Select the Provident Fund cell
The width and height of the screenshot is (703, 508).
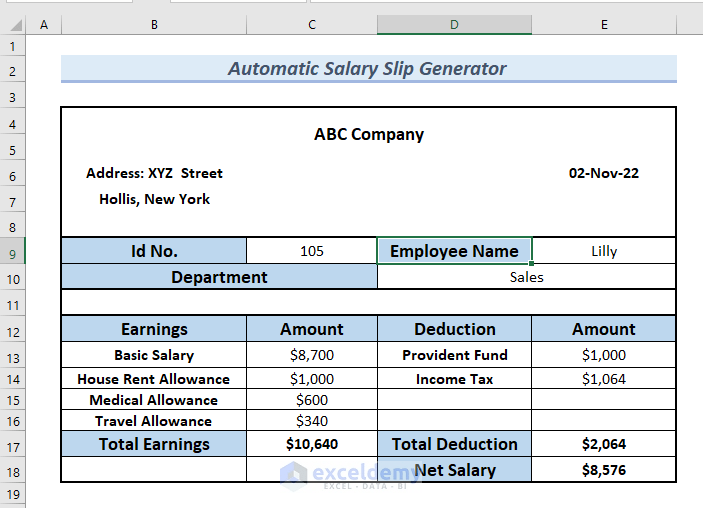454,355
